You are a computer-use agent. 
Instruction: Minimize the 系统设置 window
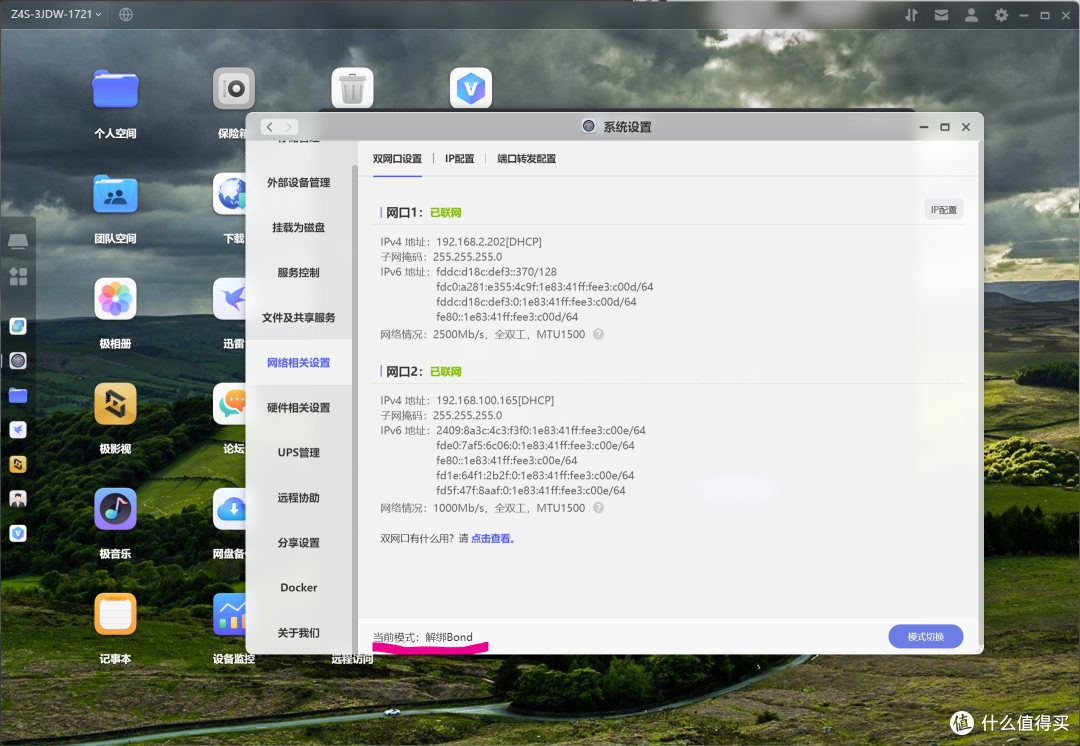tap(924, 127)
